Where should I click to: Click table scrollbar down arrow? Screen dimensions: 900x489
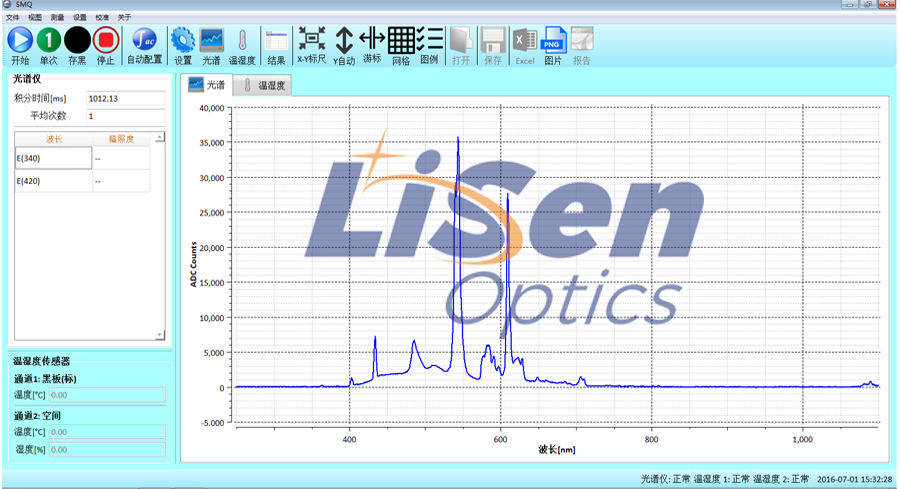(160, 334)
